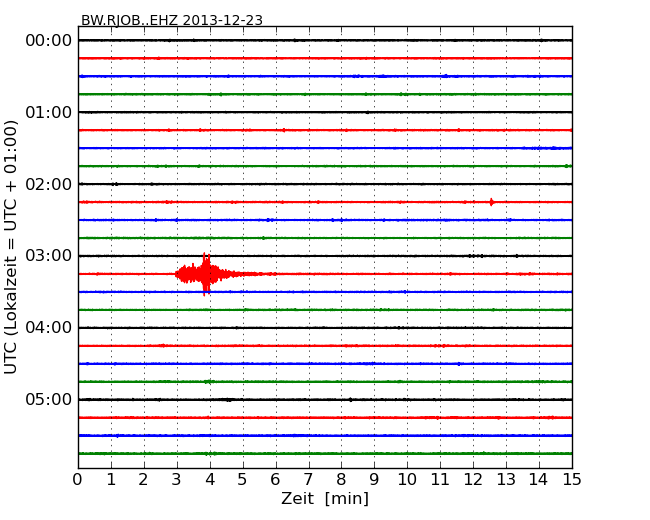
Task: Click the x-axis tick label 1
Action: tap(111, 480)
